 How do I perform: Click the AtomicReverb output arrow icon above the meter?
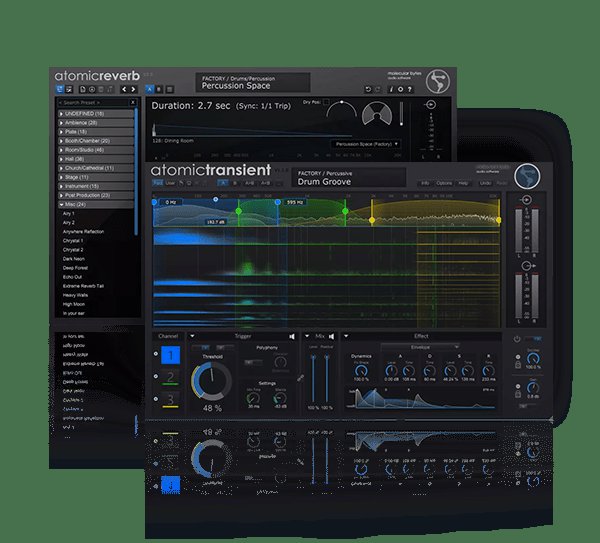[x=430, y=104]
